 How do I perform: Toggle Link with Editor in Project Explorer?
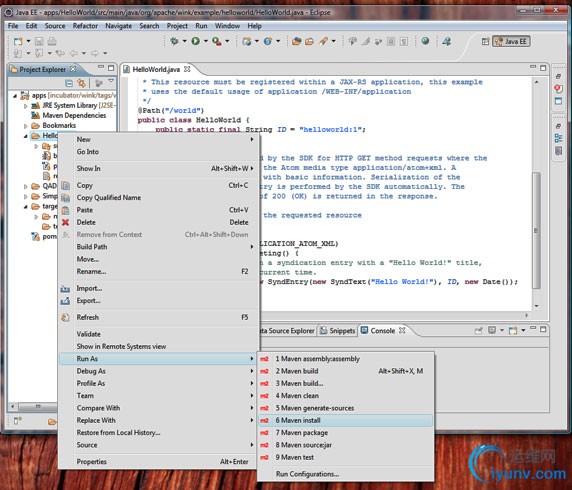tap(81, 83)
